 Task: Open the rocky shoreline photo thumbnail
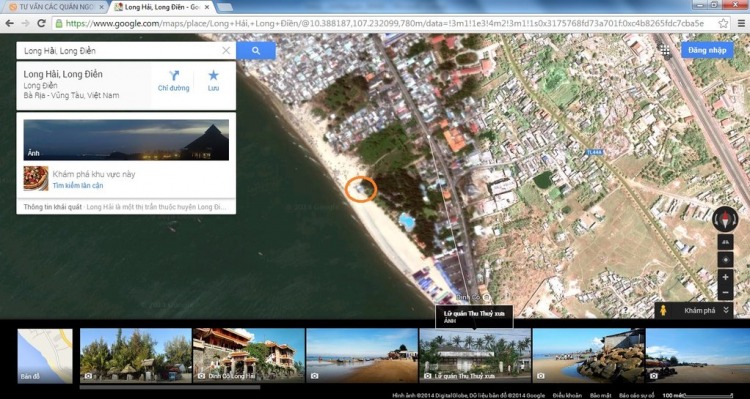pos(588,355)
